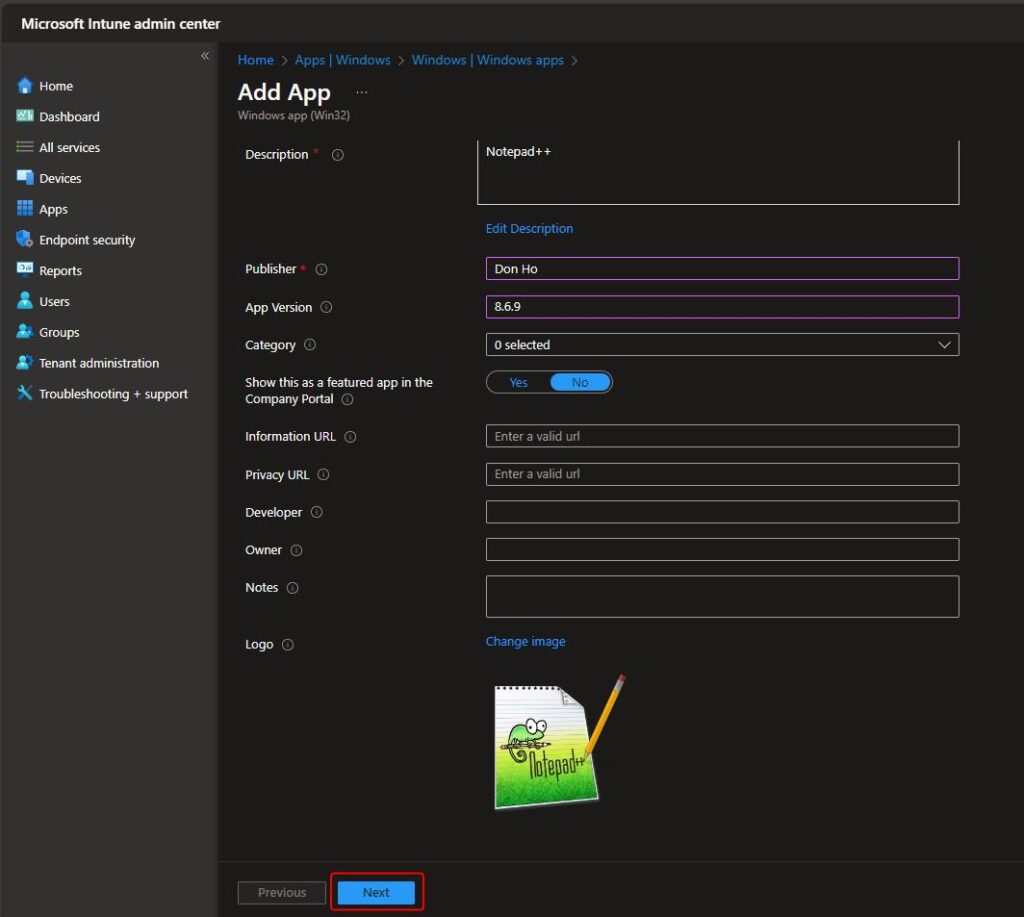1024x917 pixels.
Task: Click the Notepad++ logo thumbnail
Action: pos(560,743)
